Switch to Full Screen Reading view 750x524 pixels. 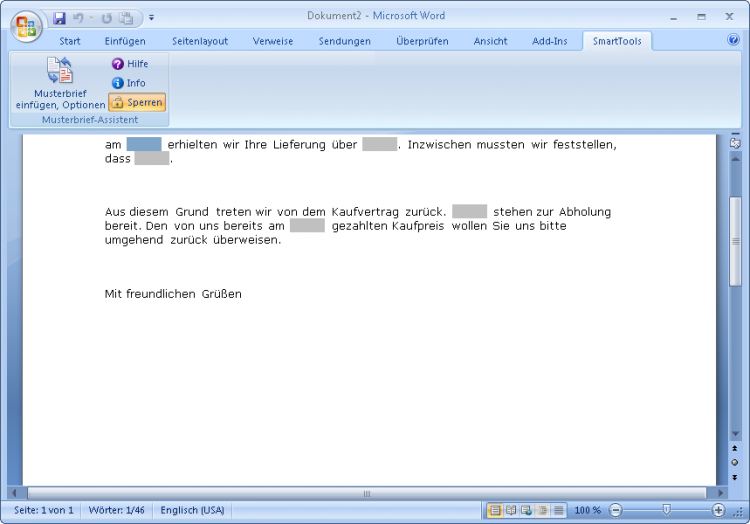(x=510, y=510)
